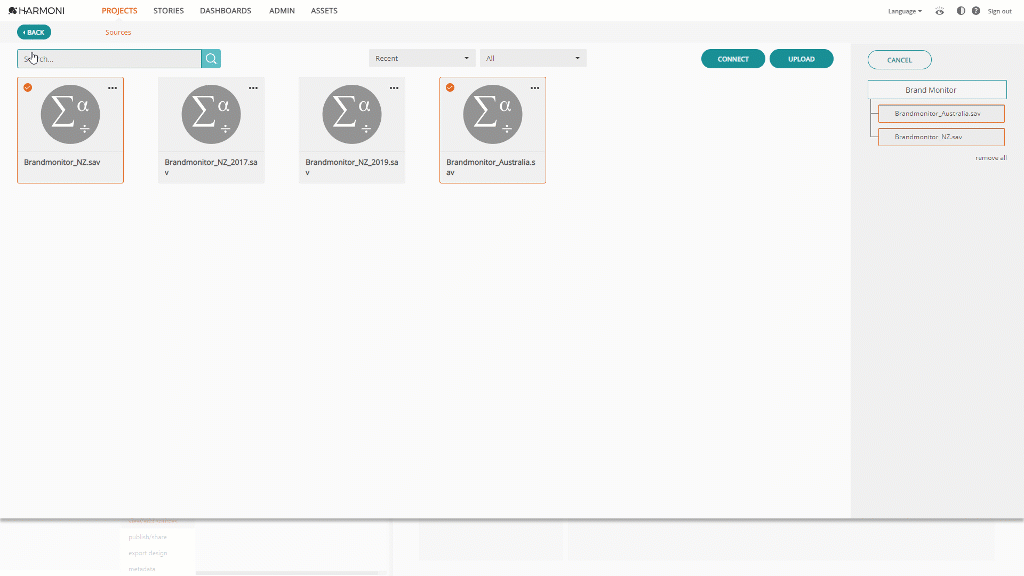
Task: Select Brandmonitor_NZ.sav in side panel tree
Action: point(941,136)
